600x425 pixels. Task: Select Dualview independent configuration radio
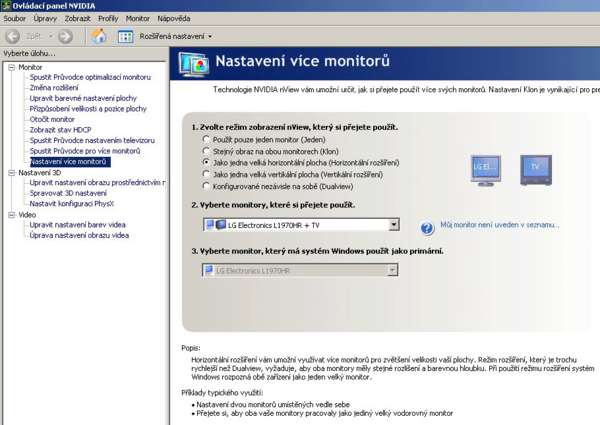[x=206, y=186]
